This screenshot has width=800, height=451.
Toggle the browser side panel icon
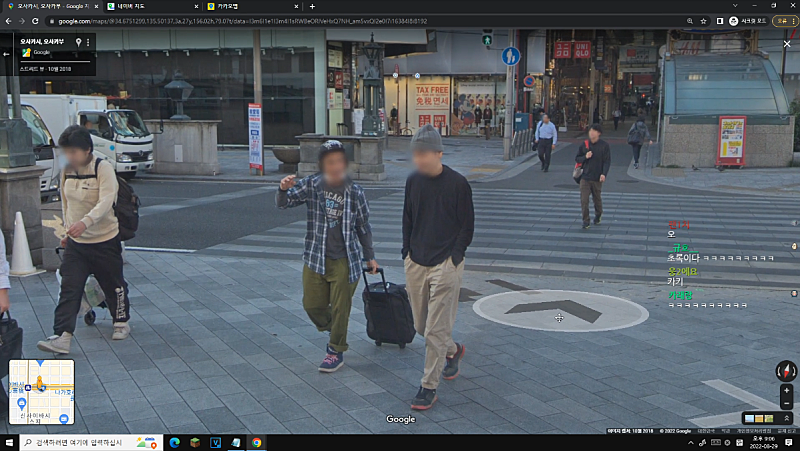pyautogui.click(x=719, y=21)
